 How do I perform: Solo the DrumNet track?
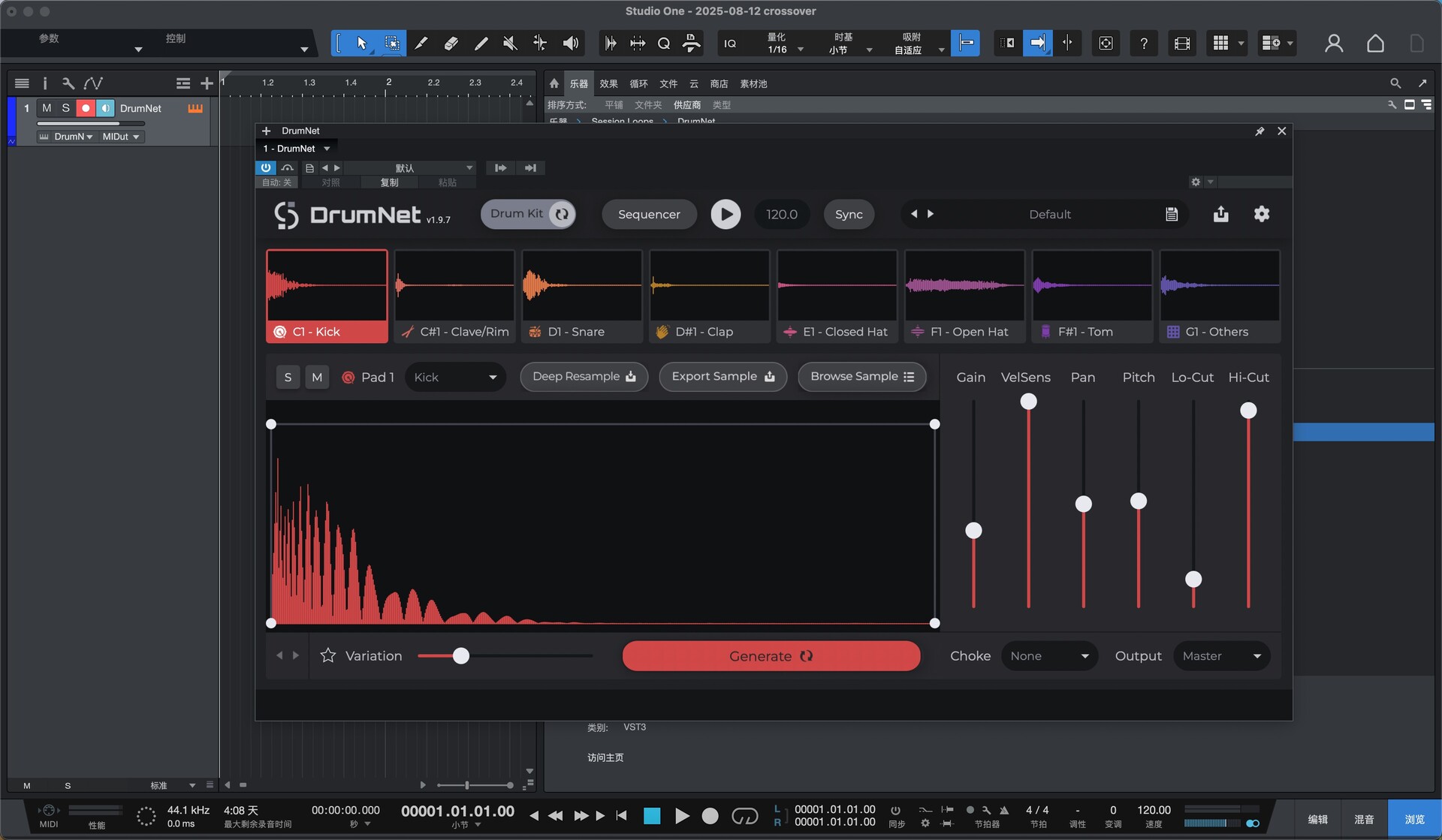click(66, 108)
